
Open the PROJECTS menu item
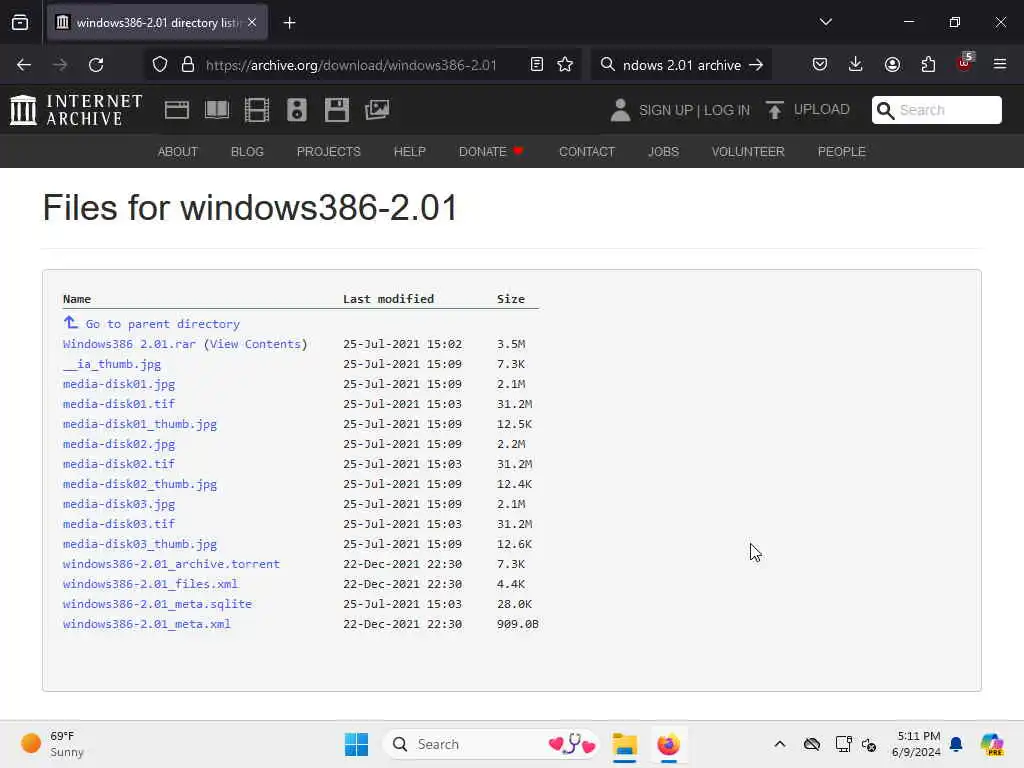(x=328, y=152)
